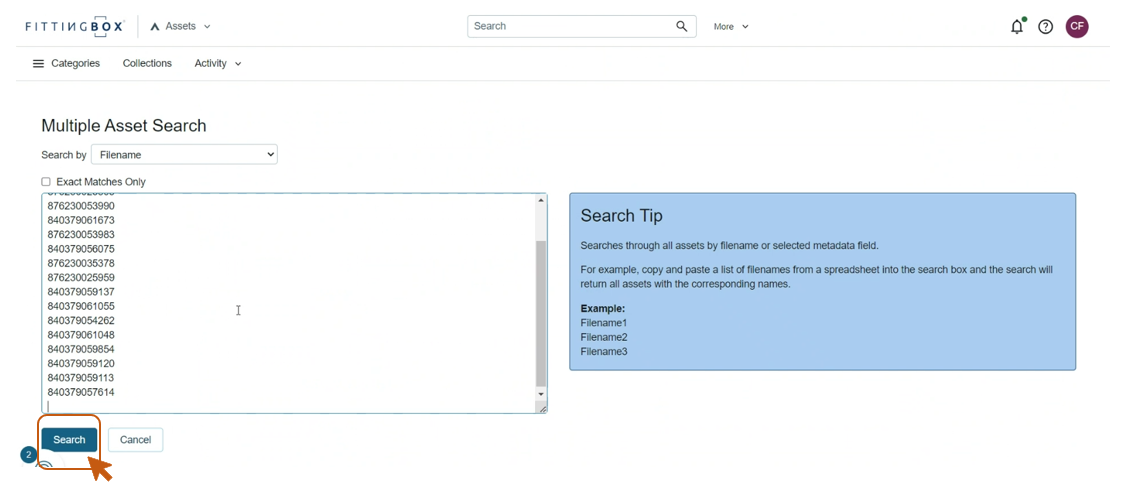Click the search magnifier icon
1130x483 pixels.
[x=682, y=26]
